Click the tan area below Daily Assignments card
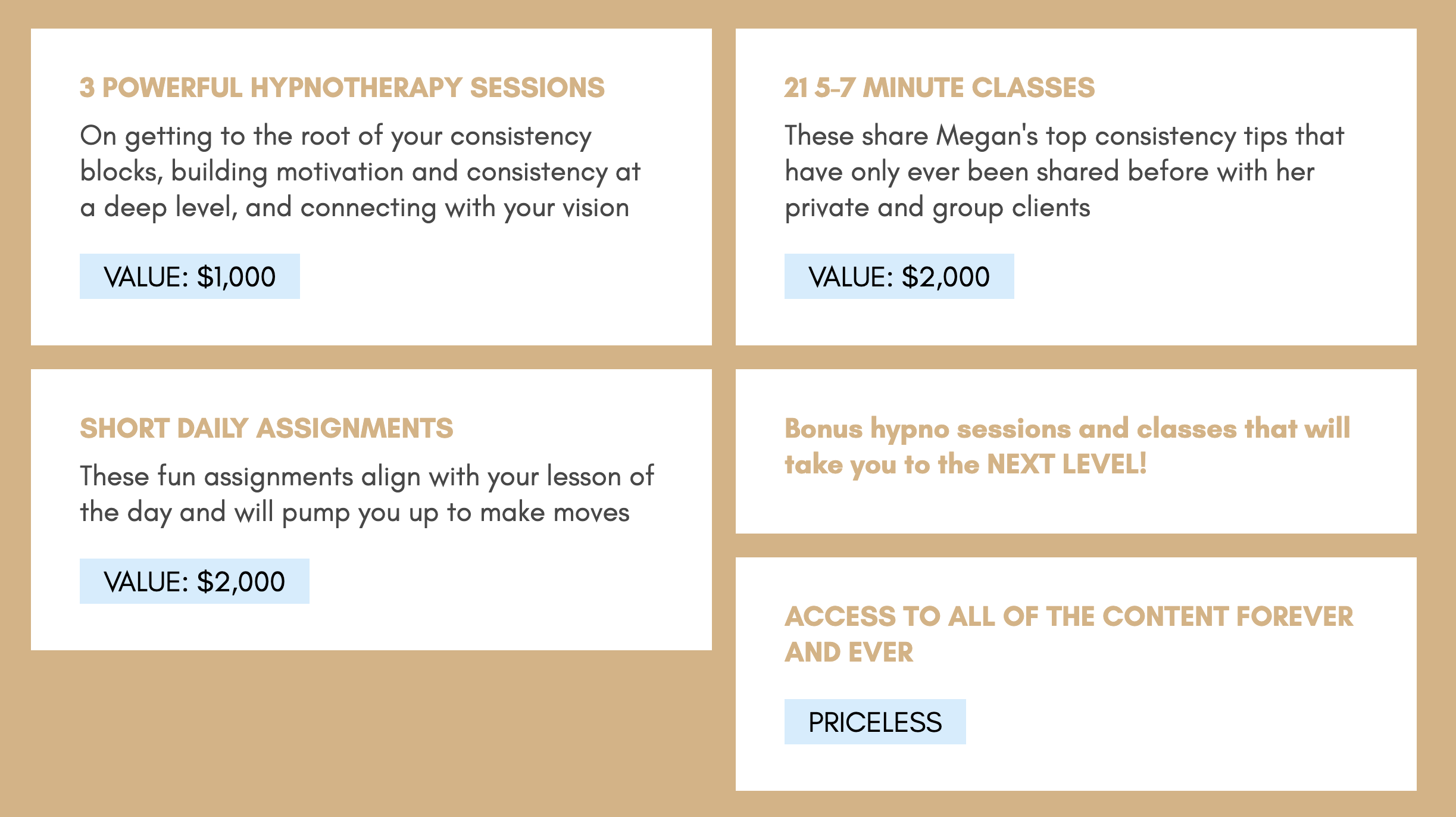The image size is (1456, 817). pos(371,732)
